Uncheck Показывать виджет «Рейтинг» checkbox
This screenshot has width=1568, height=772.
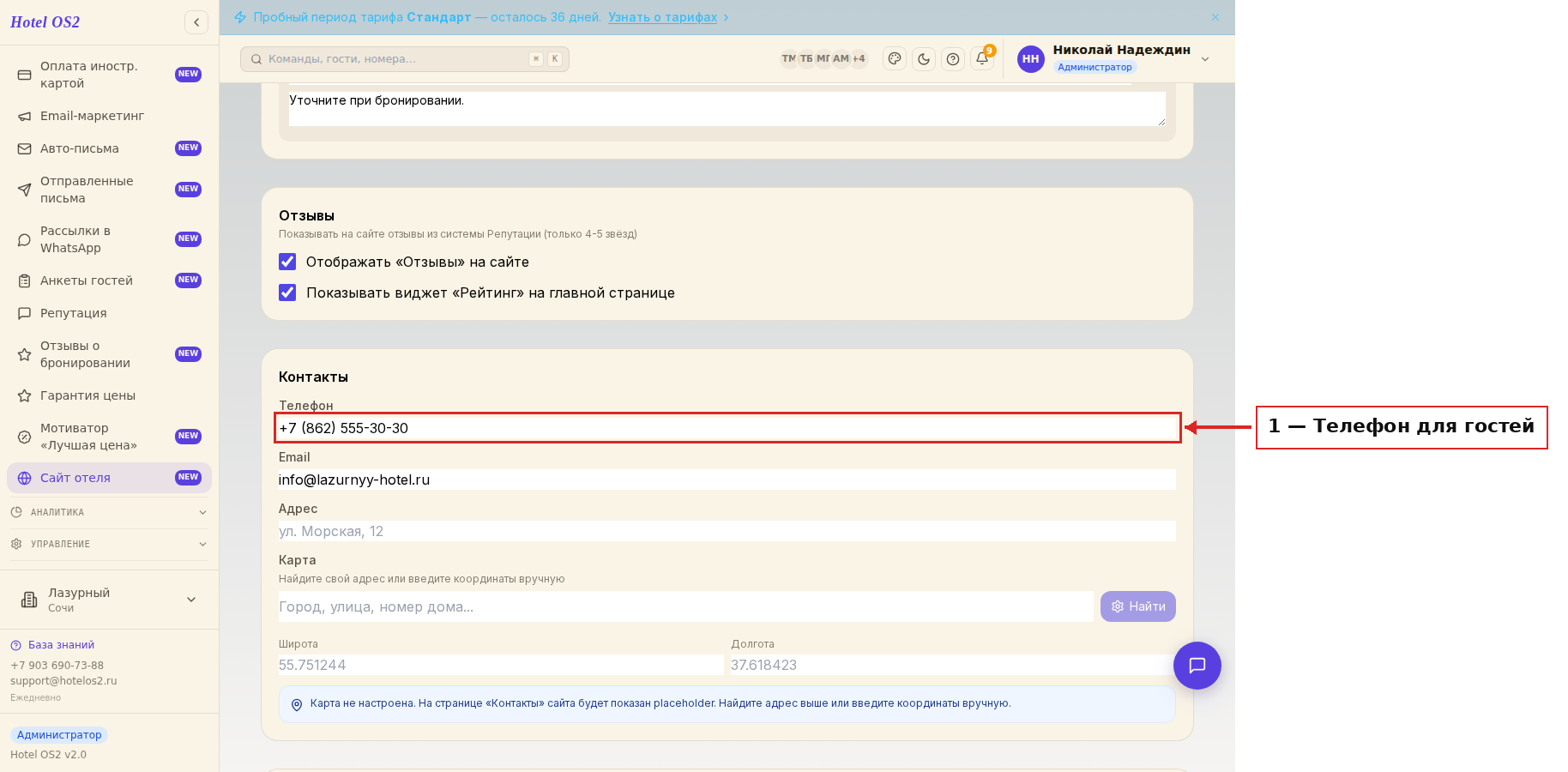pyautogui.click(x=287, y=293)
